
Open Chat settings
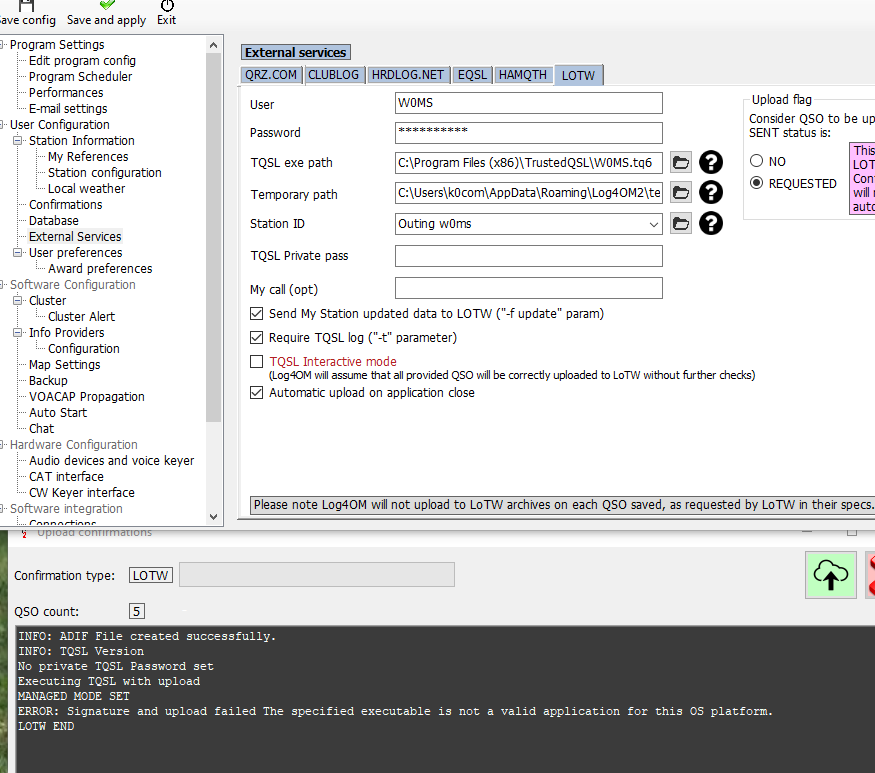pyautogui.click(x=41, y=429)
